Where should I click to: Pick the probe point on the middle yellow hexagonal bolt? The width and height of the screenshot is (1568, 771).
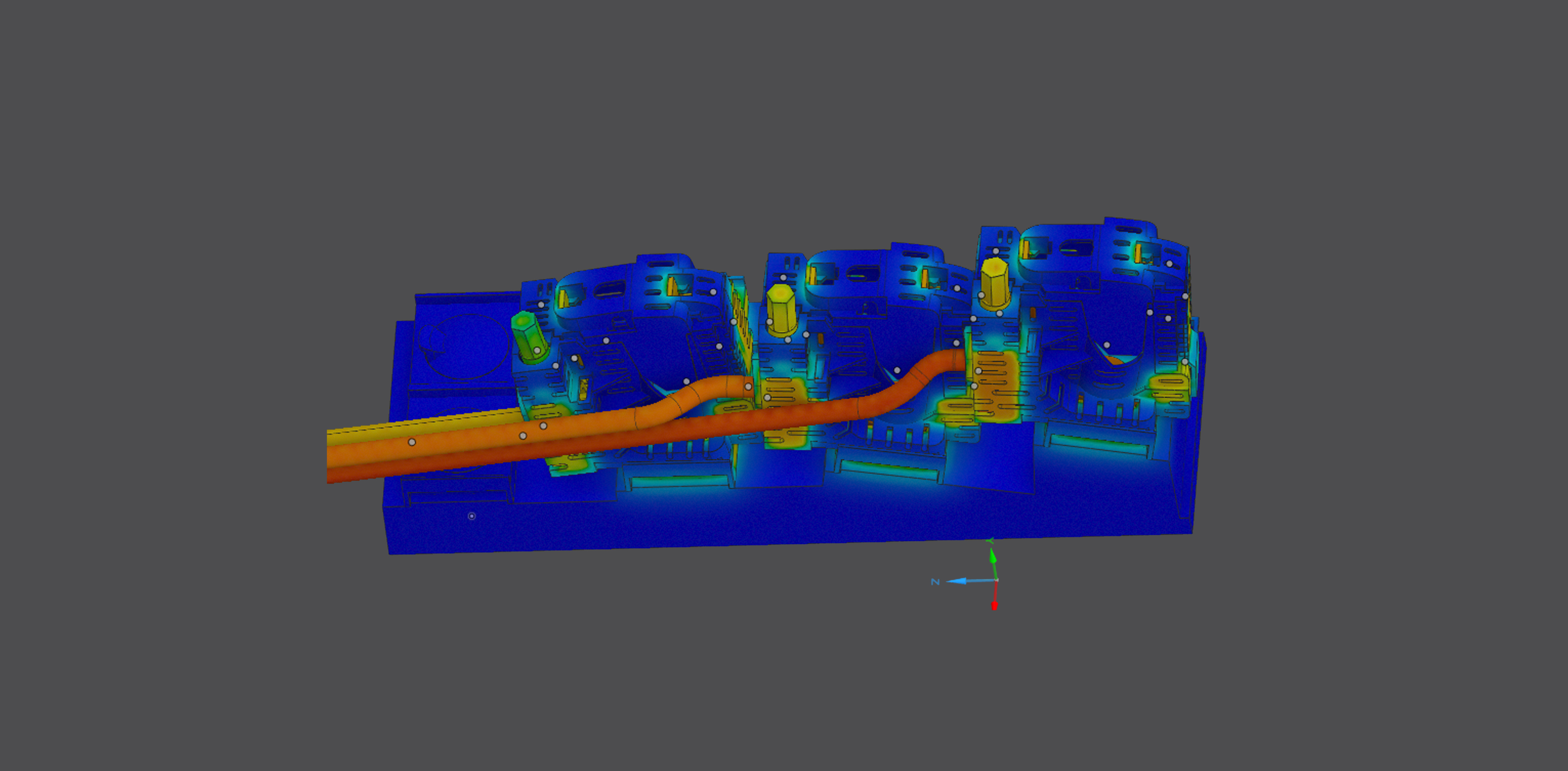(770, 322)
